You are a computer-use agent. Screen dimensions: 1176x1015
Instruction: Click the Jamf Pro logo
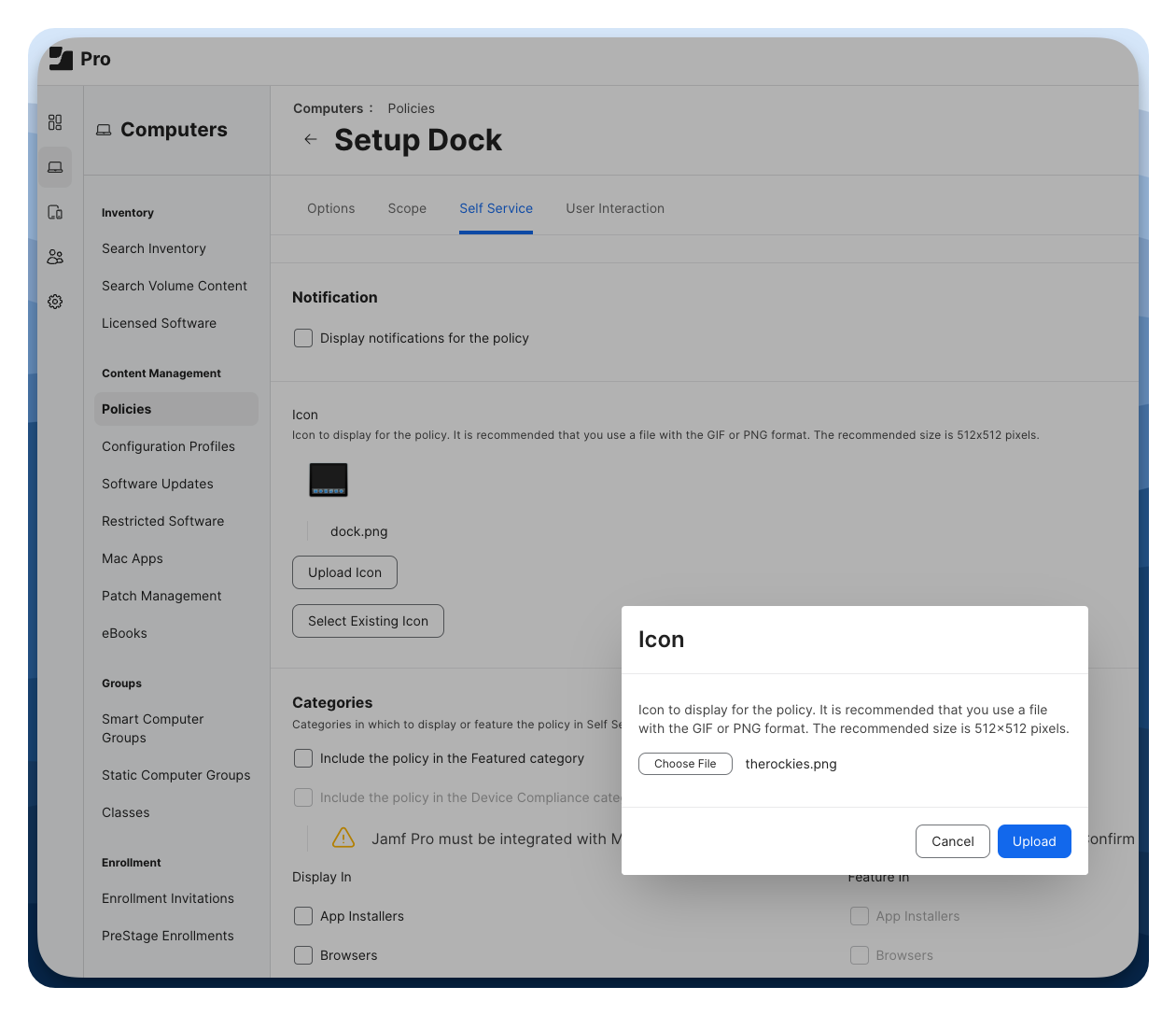pos(62,59)
